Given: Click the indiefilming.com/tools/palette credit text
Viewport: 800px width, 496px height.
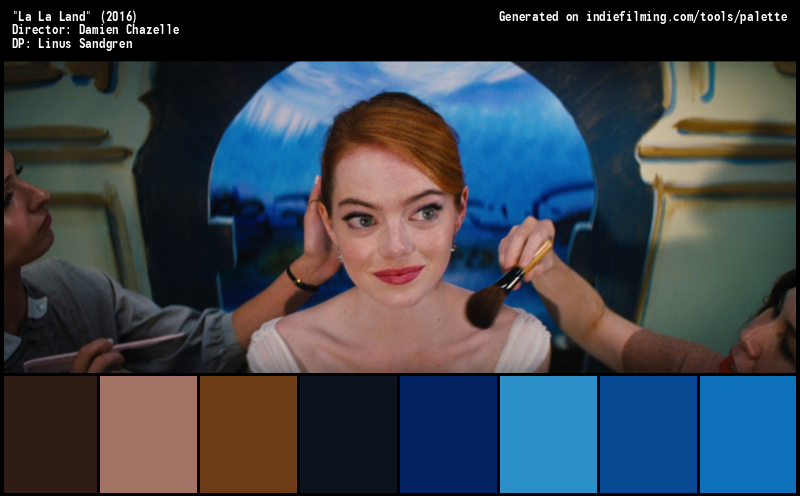Looking at the screenshot, I should click(687, 17).
